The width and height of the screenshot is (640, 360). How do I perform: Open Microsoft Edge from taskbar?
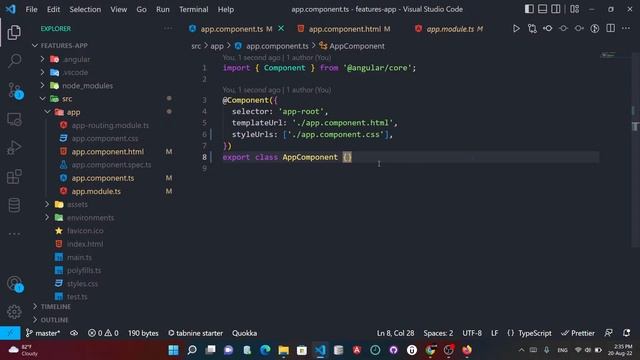(x=265, y=350)
